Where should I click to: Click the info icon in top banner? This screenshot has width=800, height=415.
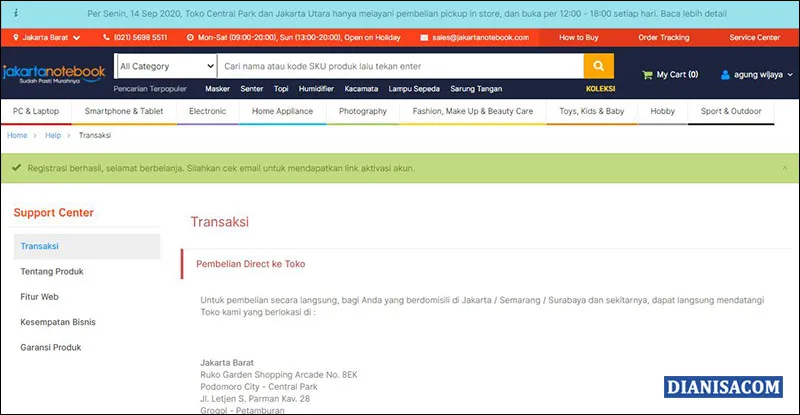[x=16, y=13]
